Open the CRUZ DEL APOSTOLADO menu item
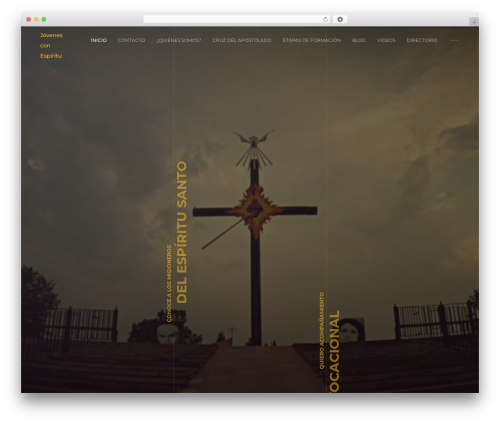500x423 pixels. click(x=242, y=40)
